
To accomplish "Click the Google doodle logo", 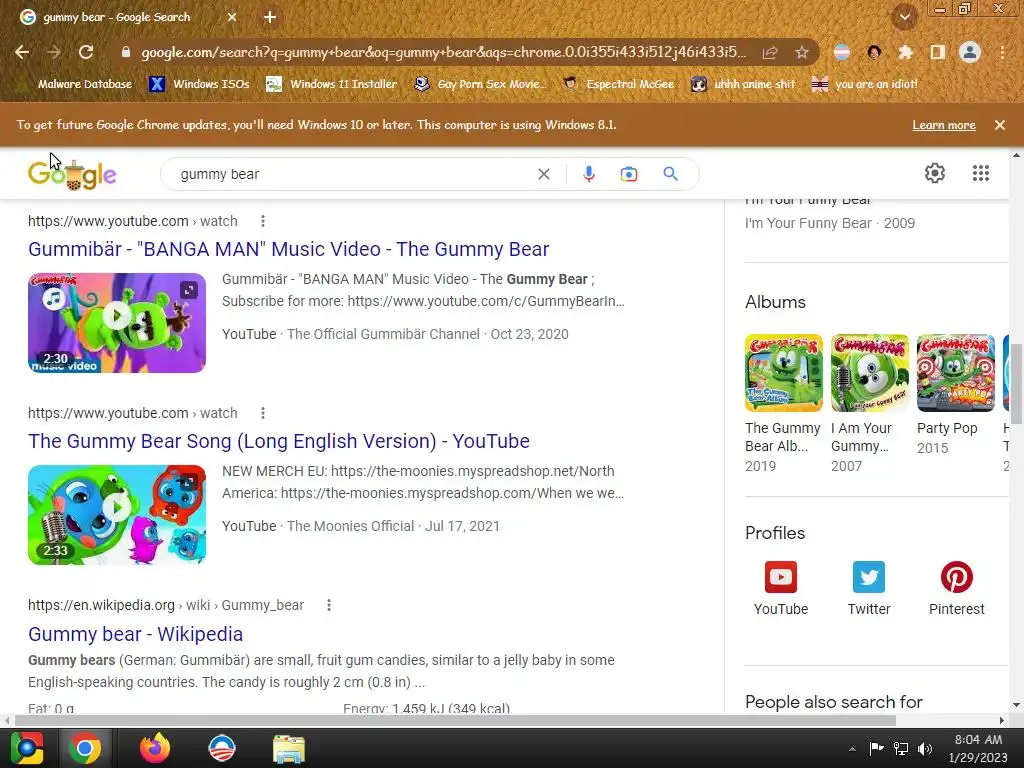I will point(72,174).
